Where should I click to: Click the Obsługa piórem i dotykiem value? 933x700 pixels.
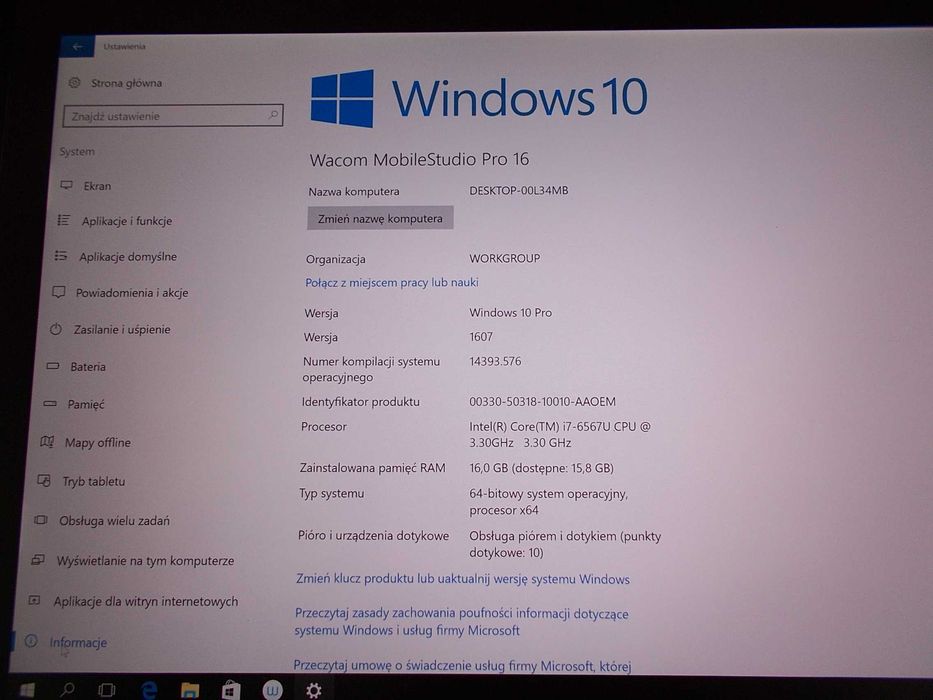tap(565, 544)
